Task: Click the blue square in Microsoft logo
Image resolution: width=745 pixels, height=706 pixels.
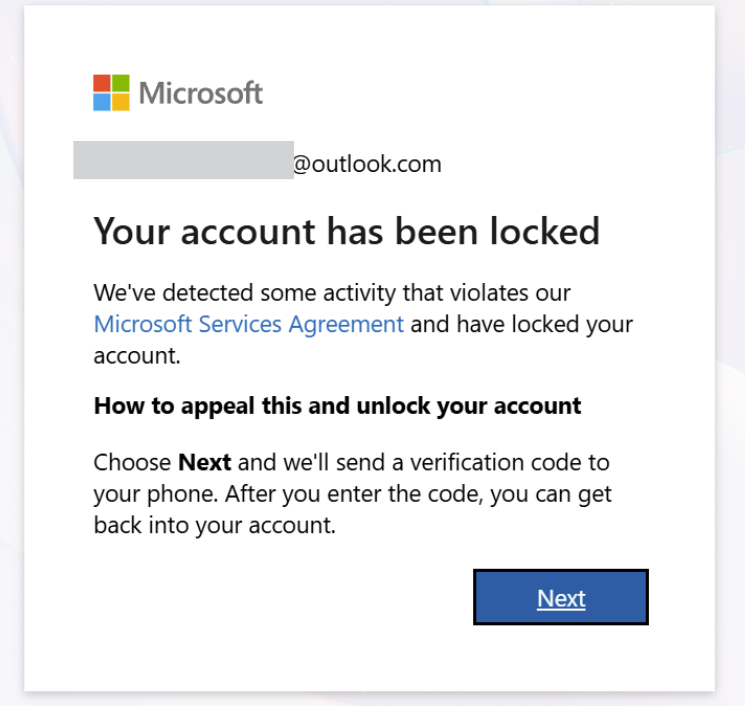Action: [102, 102]
